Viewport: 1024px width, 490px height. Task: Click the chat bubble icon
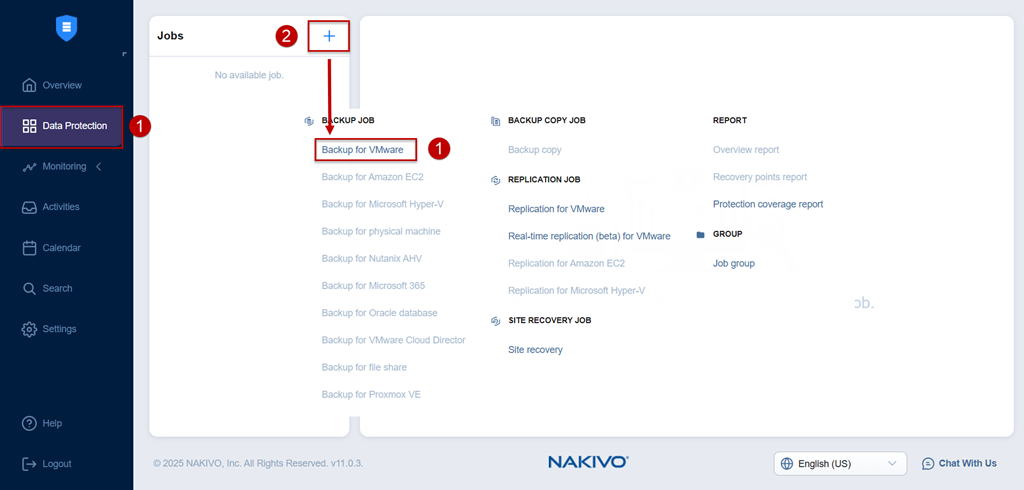(x=928, y=463)
